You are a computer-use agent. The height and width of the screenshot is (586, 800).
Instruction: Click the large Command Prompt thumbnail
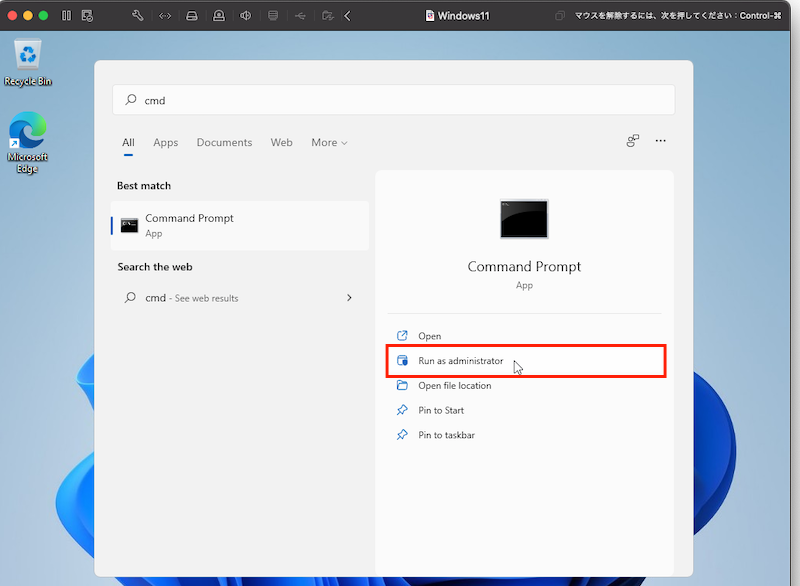(524, 219)
